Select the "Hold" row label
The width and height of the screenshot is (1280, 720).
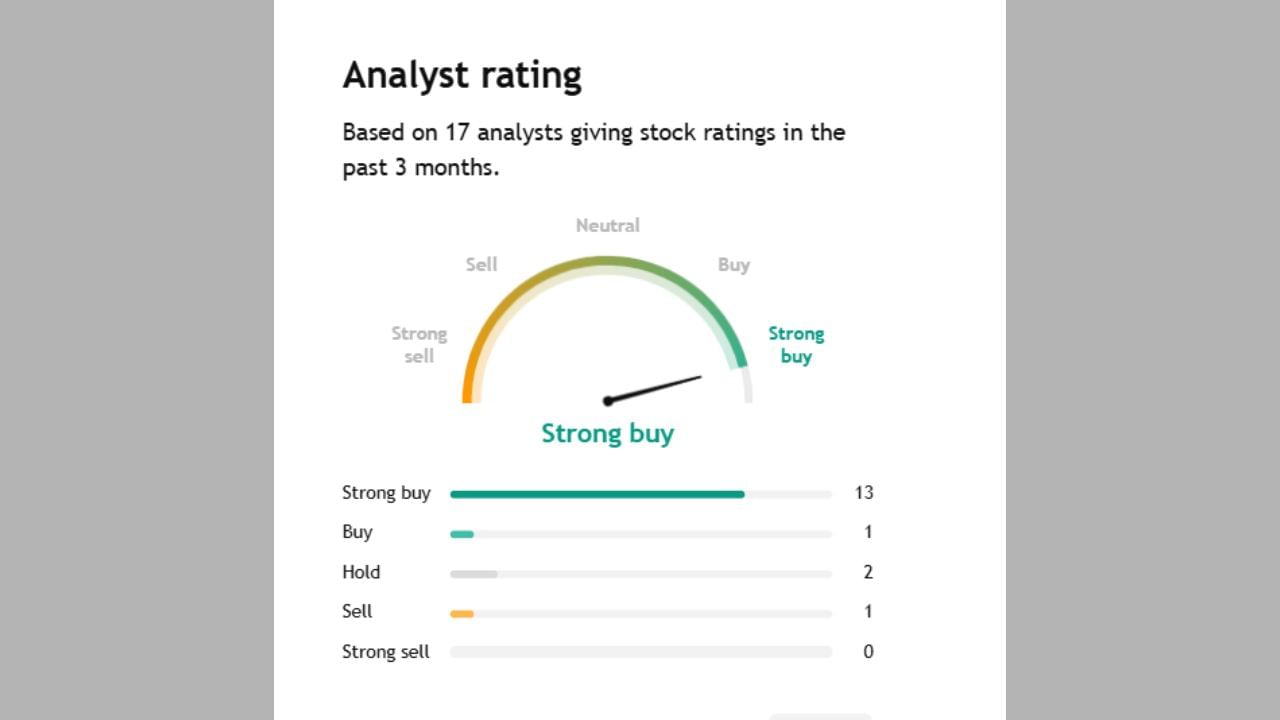tap(361, 572)
